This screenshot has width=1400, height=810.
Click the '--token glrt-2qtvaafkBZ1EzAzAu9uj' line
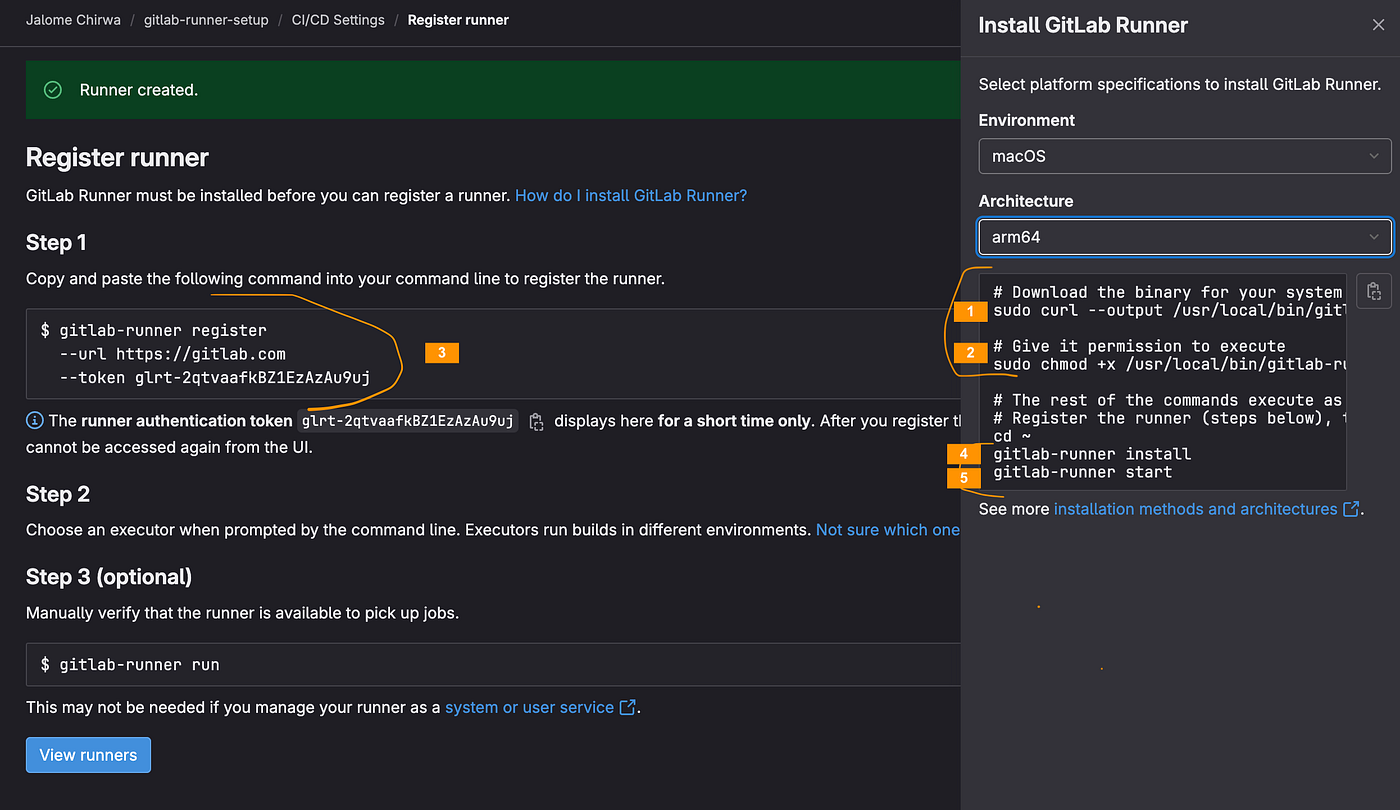point(214,378)
